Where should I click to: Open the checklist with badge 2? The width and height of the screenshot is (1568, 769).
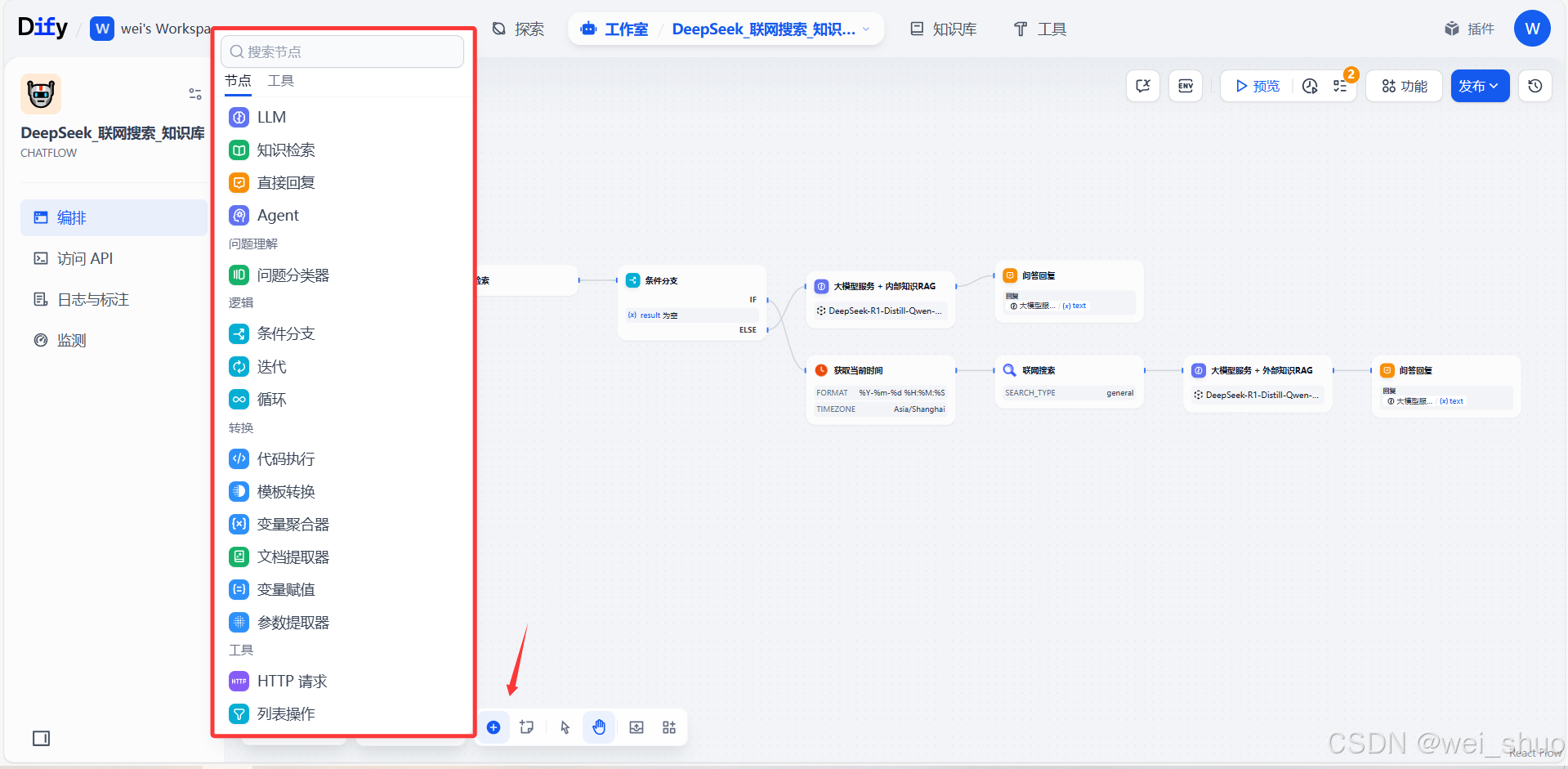(x=1341, y=86)
